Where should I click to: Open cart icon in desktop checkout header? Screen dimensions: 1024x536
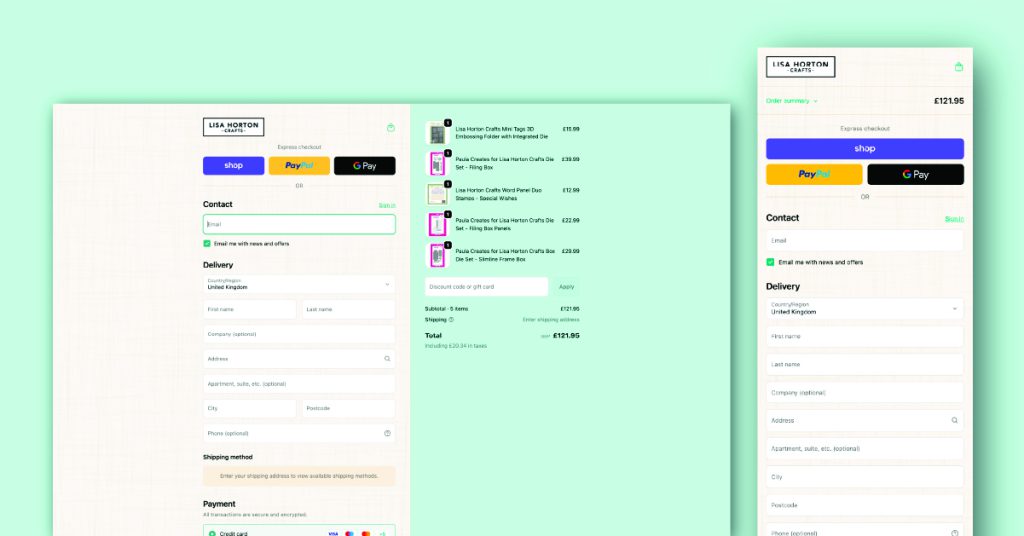[x=391, y=127]
